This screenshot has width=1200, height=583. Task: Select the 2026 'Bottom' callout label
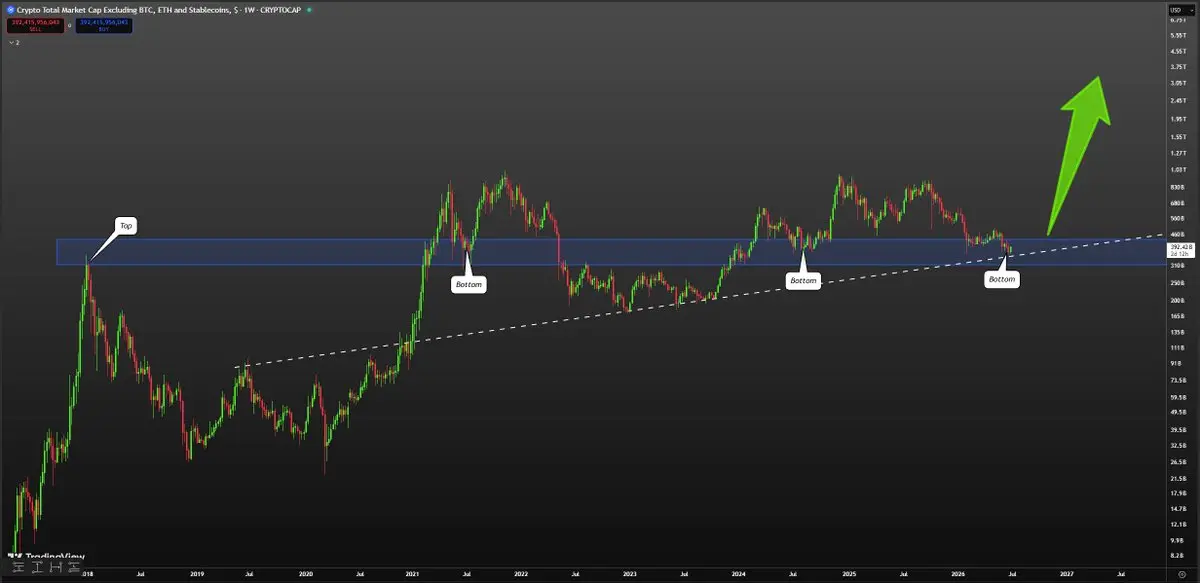[x=1002, y=280]
